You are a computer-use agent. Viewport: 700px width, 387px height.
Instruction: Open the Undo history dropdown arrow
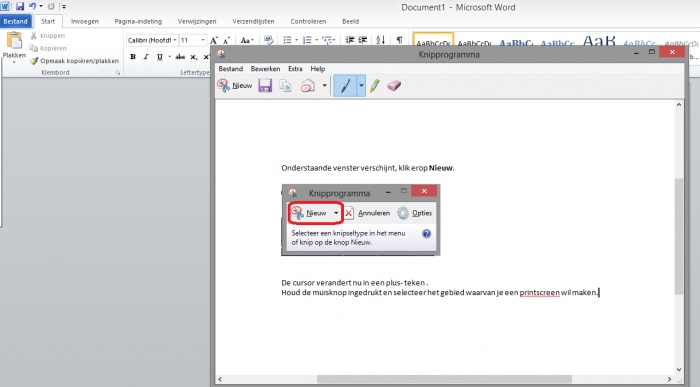pyautogui.click(x=41, y=6)
